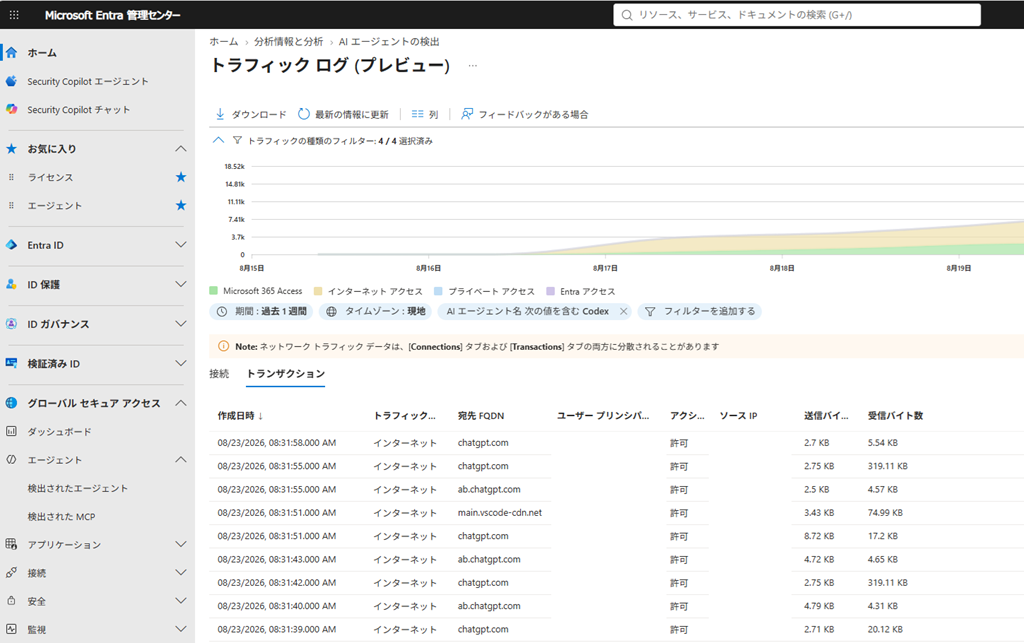Collapse the chart panel chevron

218,140
